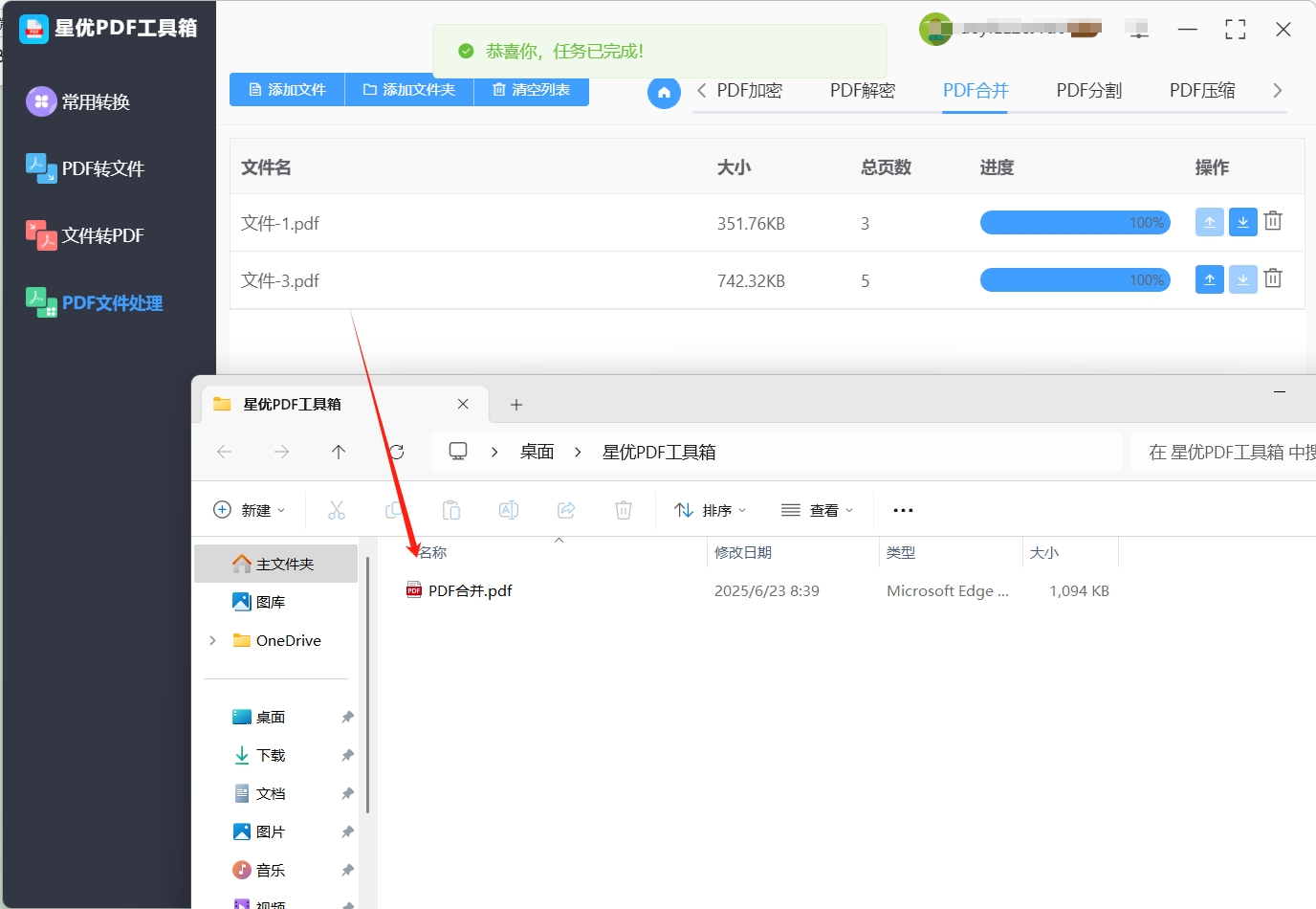
Task: Switch to PDF压缩 tab
Action: 1202,91
